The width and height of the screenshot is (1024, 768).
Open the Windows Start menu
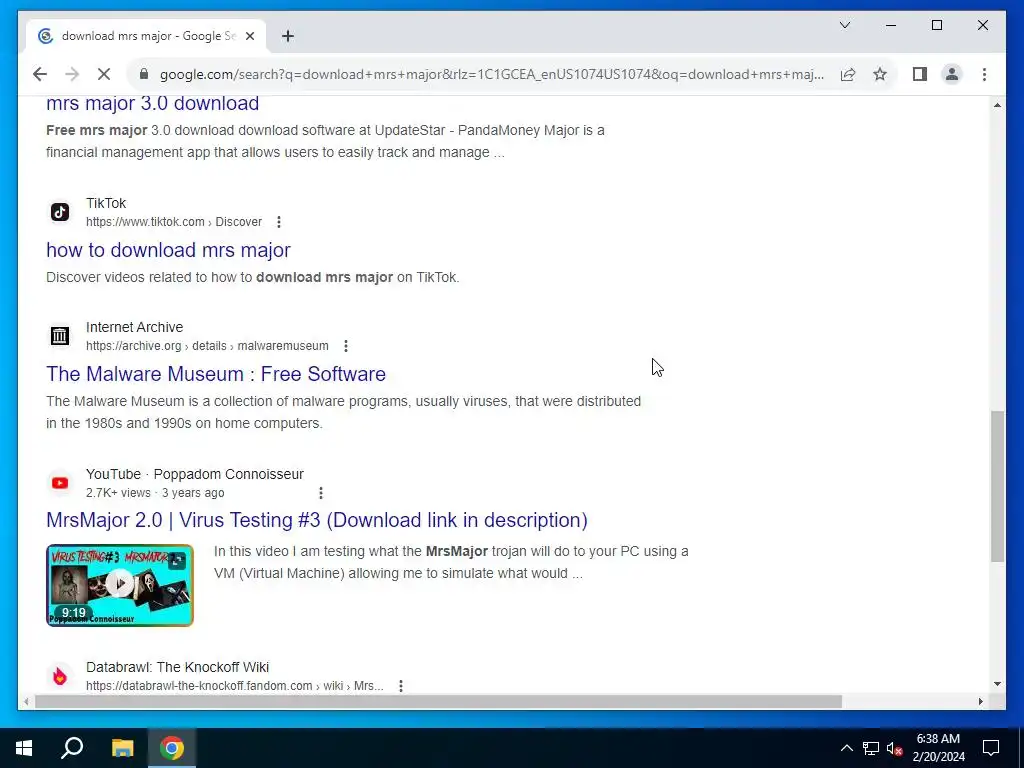pyautogui.click(x=24, y=748)
